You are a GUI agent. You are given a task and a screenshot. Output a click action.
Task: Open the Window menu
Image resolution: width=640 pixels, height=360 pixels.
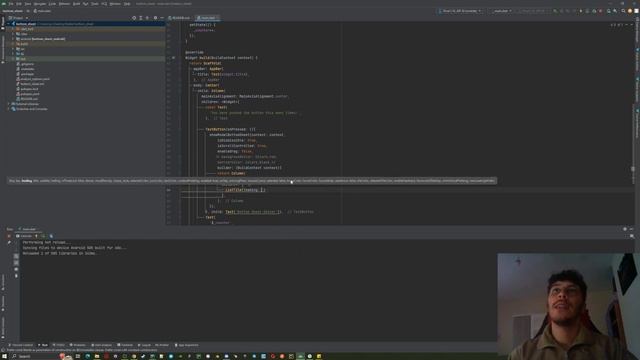115,4
